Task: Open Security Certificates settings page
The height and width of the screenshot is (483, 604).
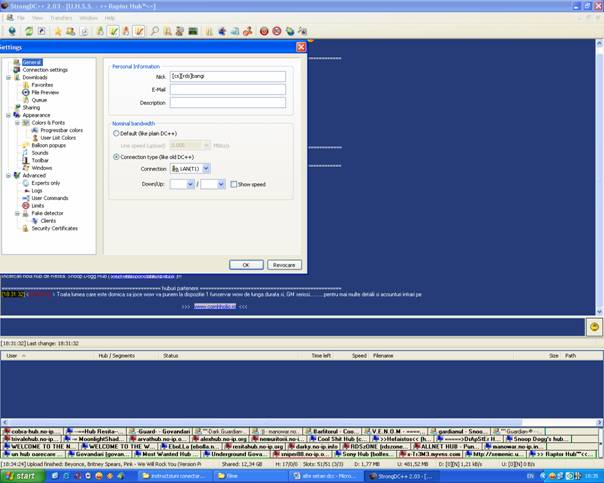Action: tap(54, 228)
